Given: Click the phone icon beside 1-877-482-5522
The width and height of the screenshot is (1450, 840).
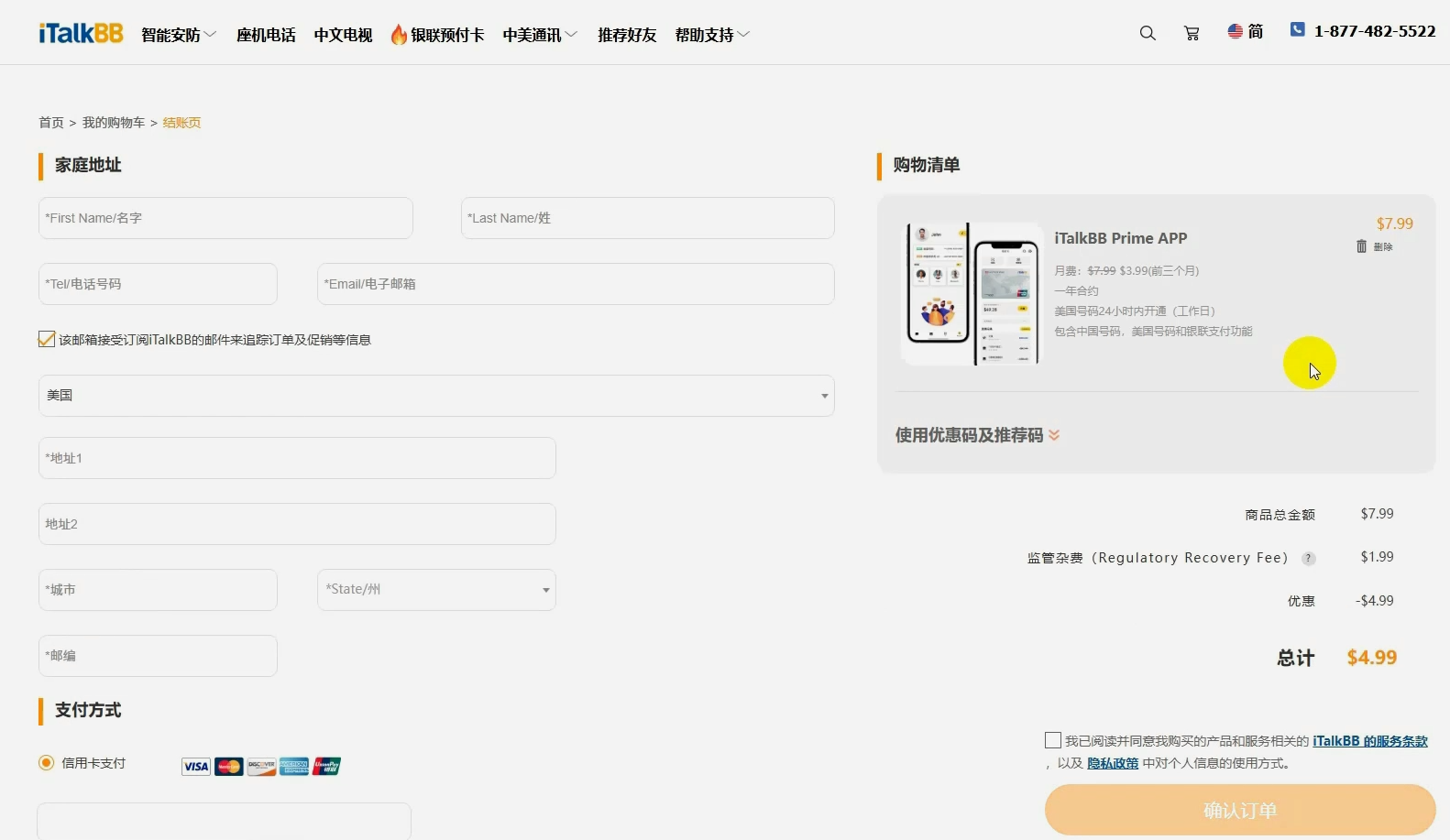Looking at the screenshot, I should [1297, 29].
